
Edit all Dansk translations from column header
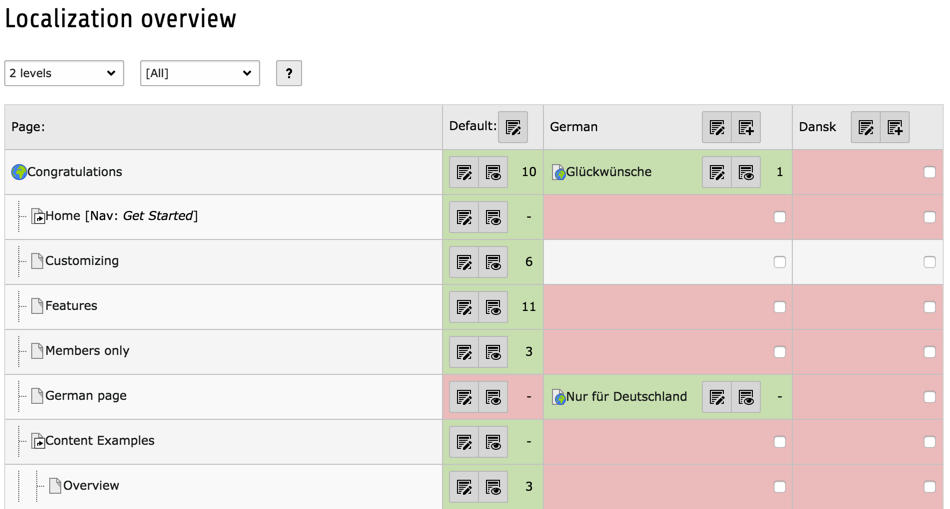pyautogui.click(x=866, y=127)
